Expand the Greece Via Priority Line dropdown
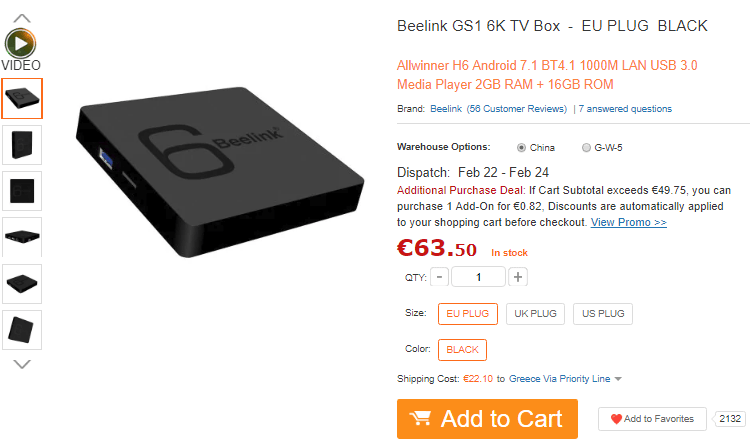The width and height of the screenshot is (750, 446). pos(618,379)
